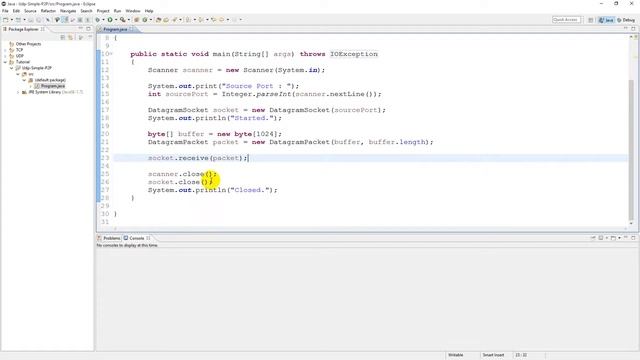Screen dimensions: 640x360
Task: Click the Display Selected Console icon
Action: (x=601, y=238)
